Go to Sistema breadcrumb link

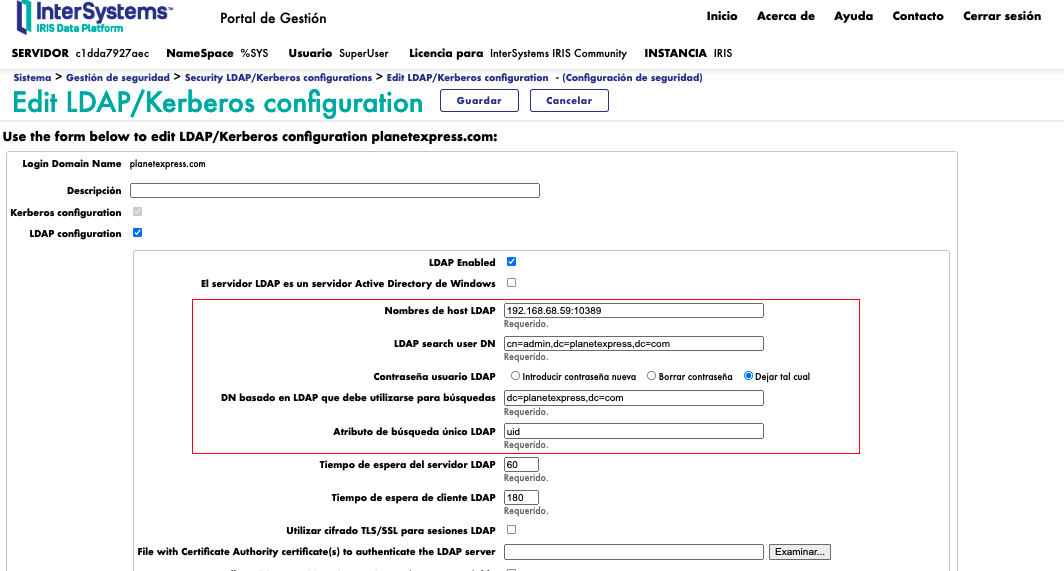32,77
